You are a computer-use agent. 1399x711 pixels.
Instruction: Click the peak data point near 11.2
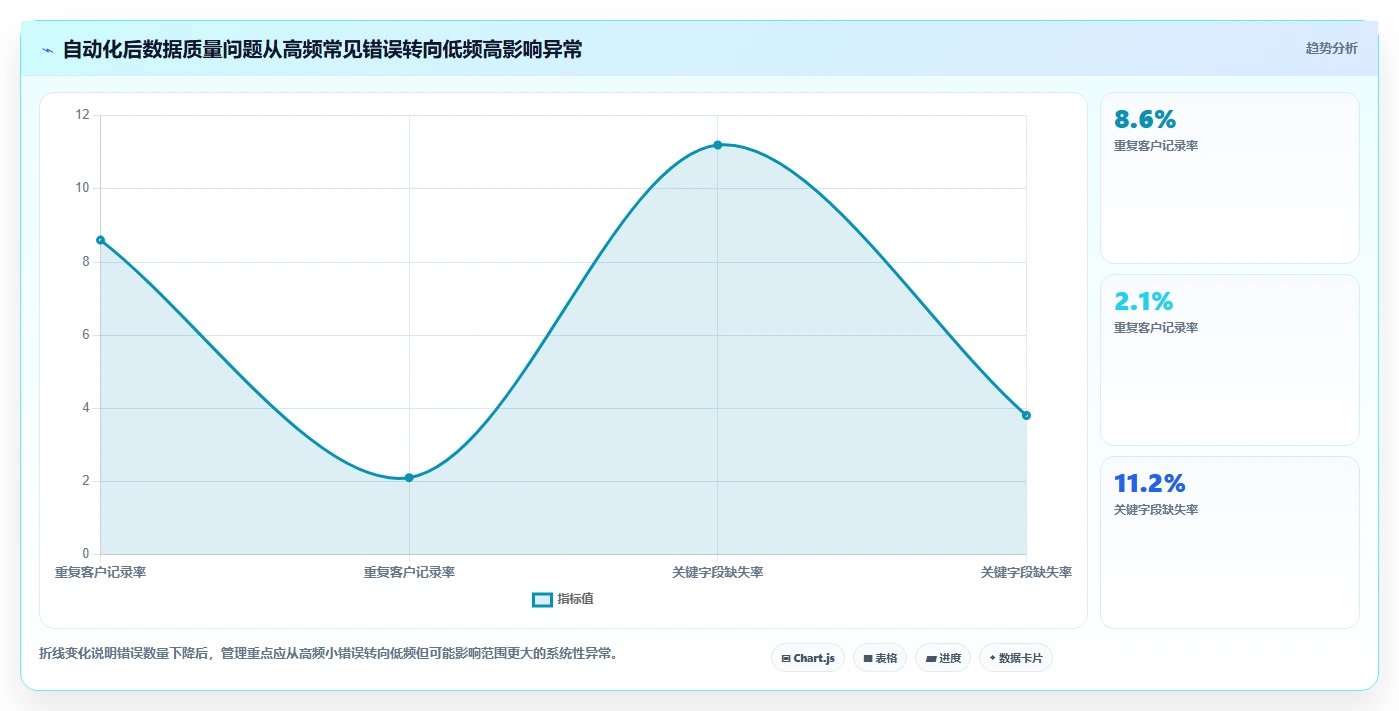point(718,145)
